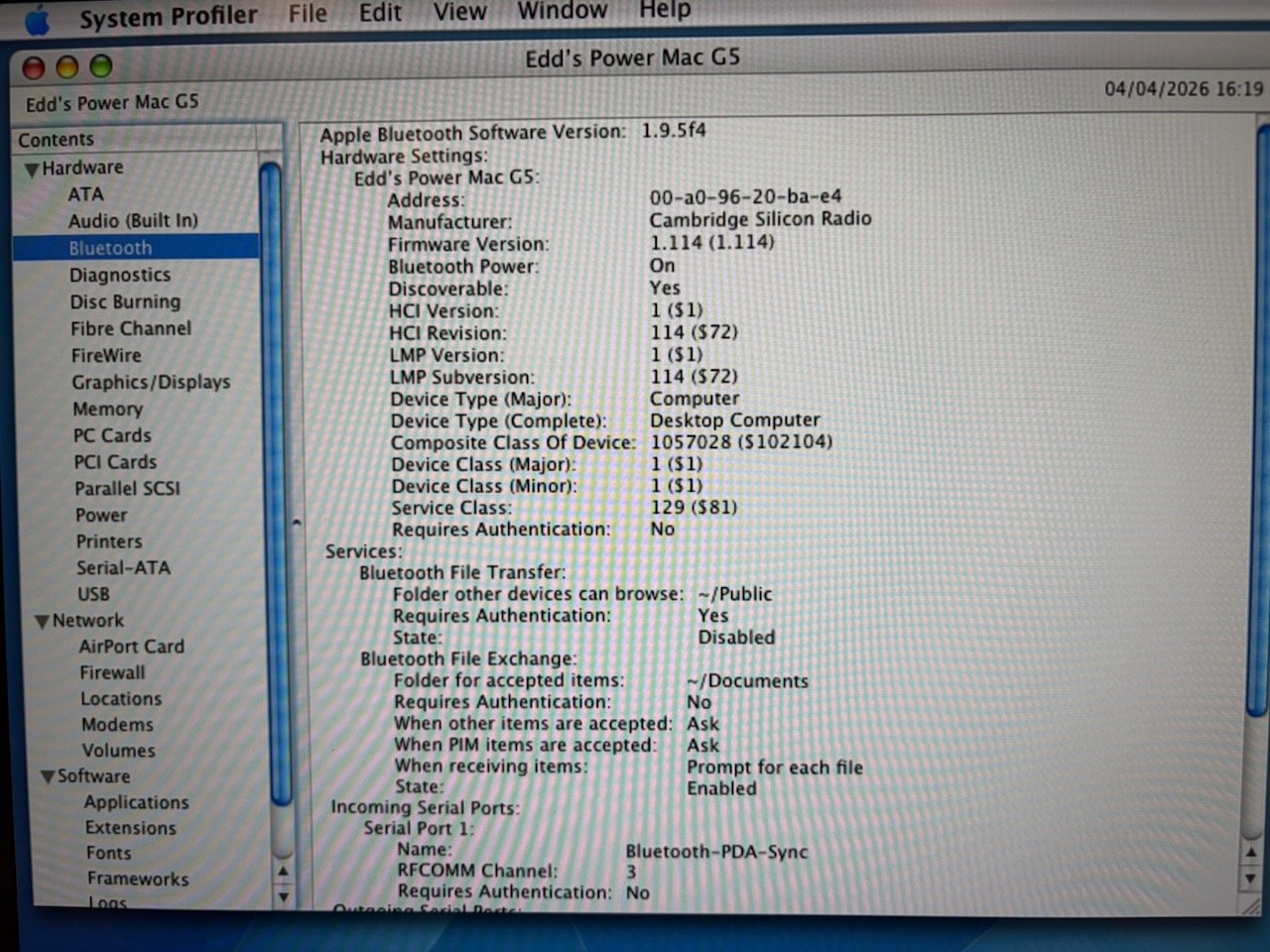Select Fonts under Software
This screenshot has width=1270, height=952.
[108, 853]
